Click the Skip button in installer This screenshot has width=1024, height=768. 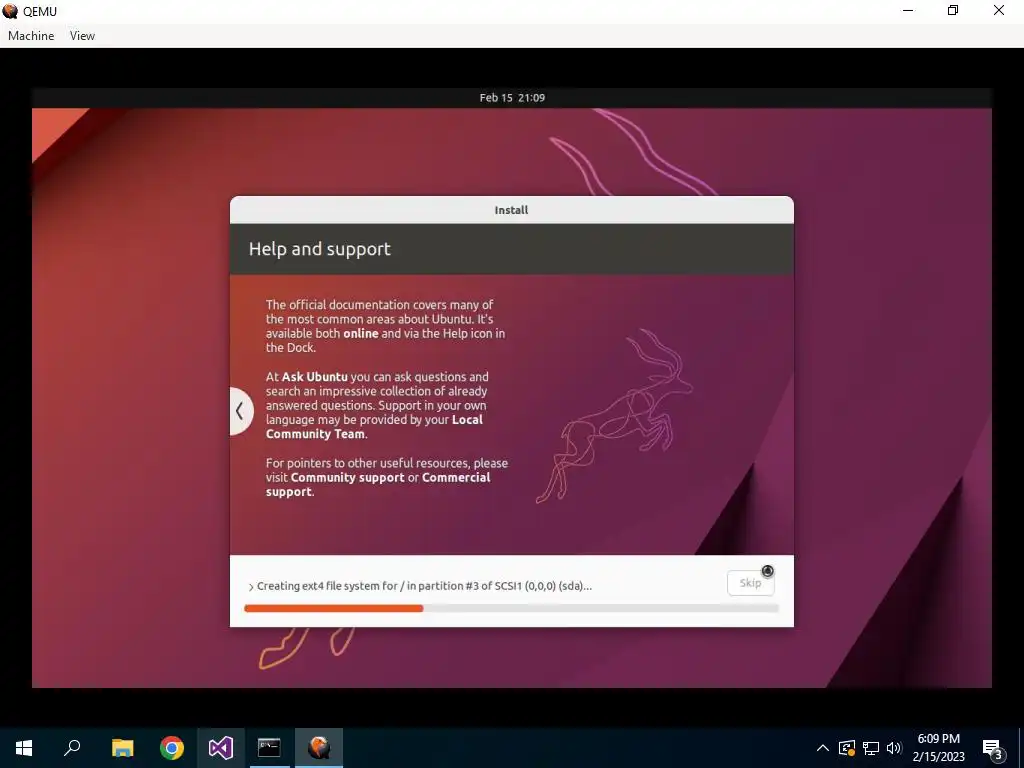pos(750,583)
